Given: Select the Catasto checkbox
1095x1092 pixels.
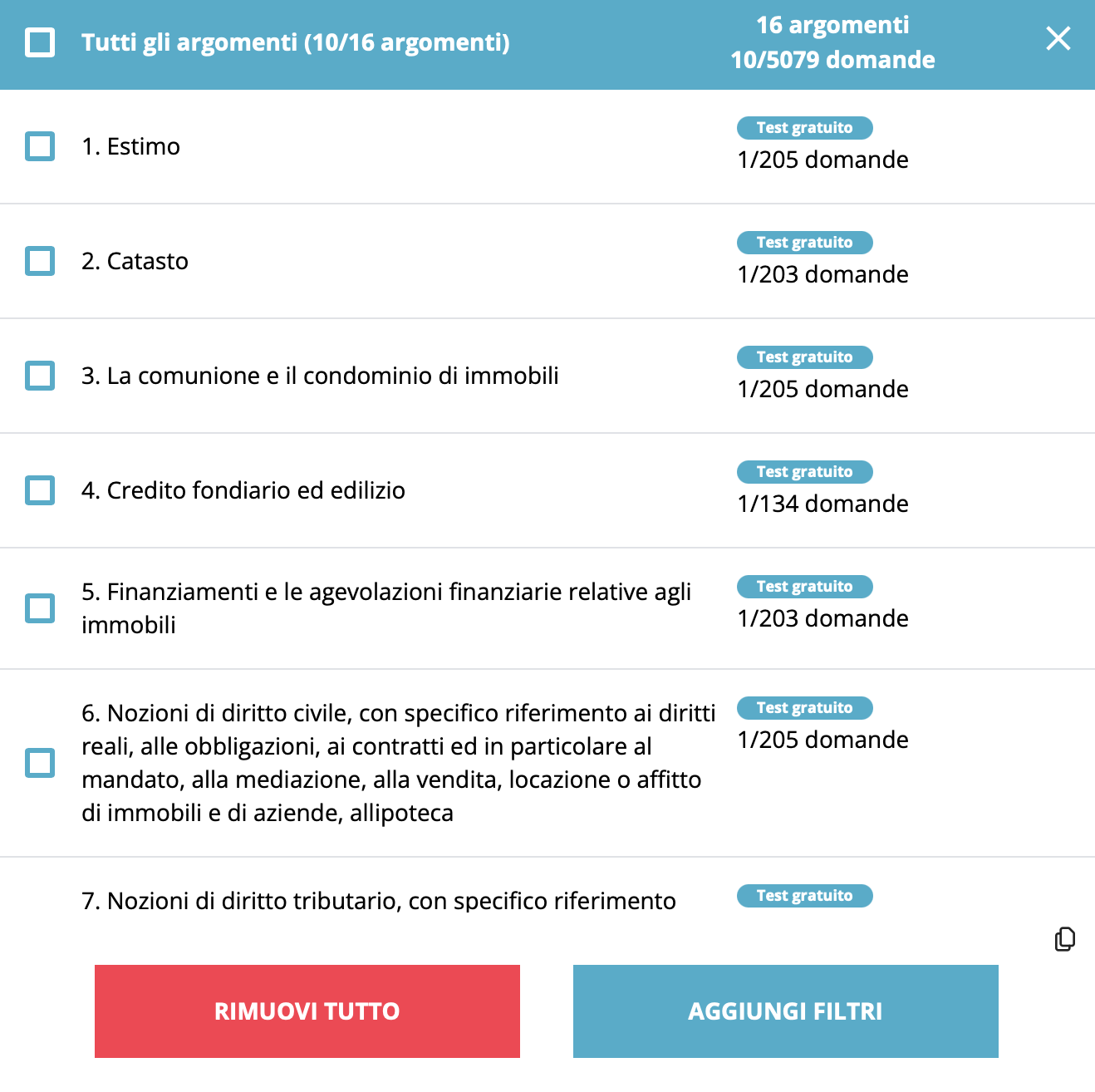Looking at the screenshot, I should click(40, 261).
